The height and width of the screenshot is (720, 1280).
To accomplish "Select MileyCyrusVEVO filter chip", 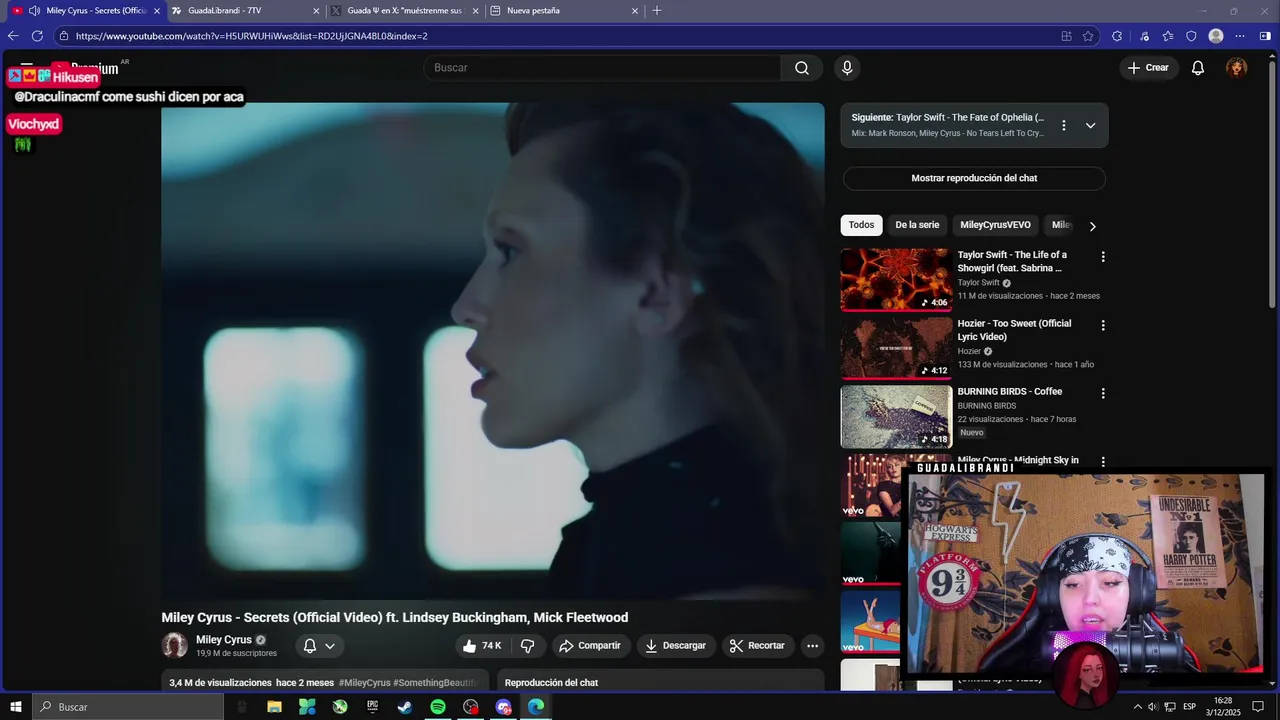I will coord(995,225).
